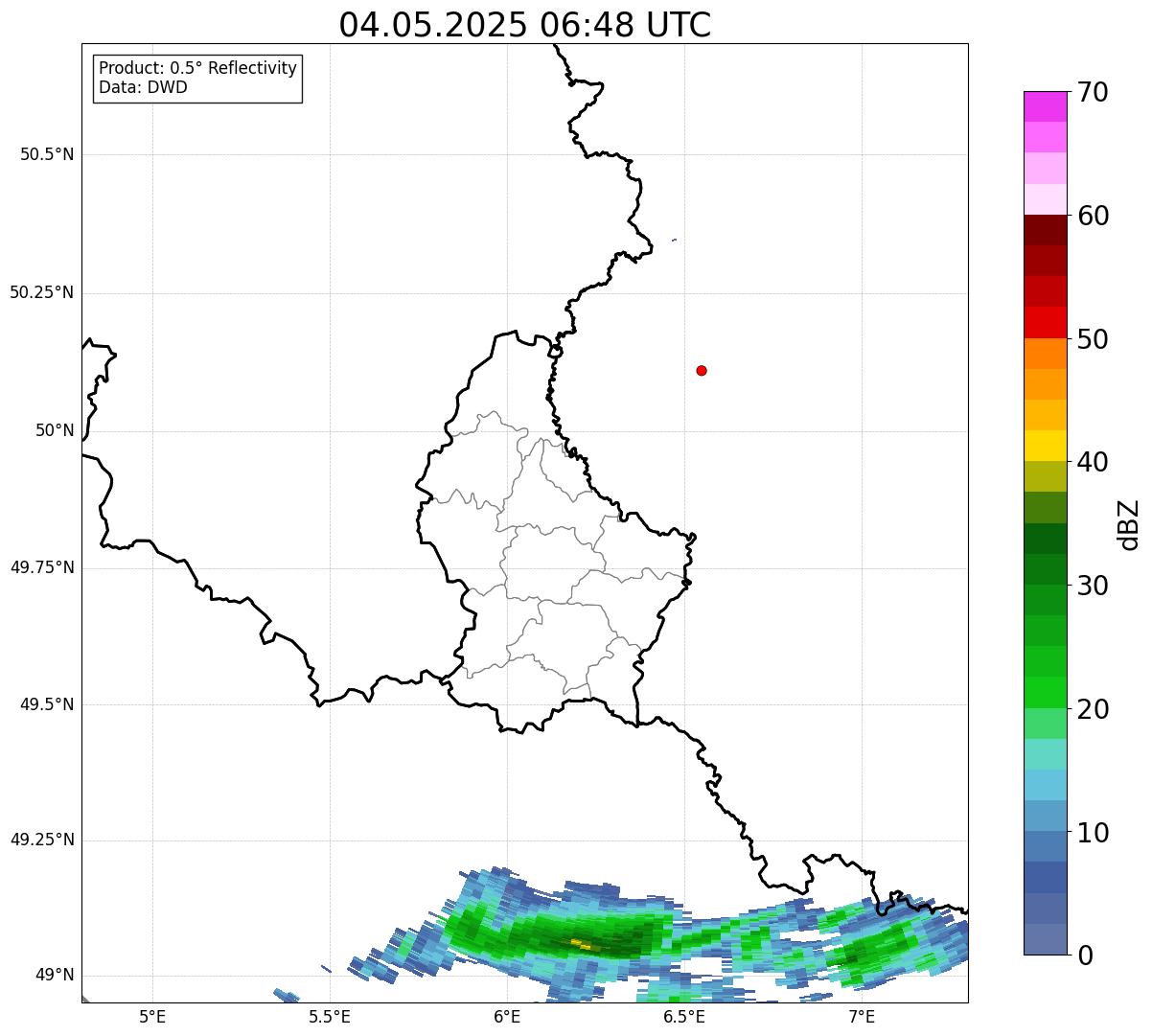The height and width of the screenshot is (1036, 1152).
Task: Click the slate-blue bottom swatch at 0 dBZ
Action: (x=1045, y=939)
